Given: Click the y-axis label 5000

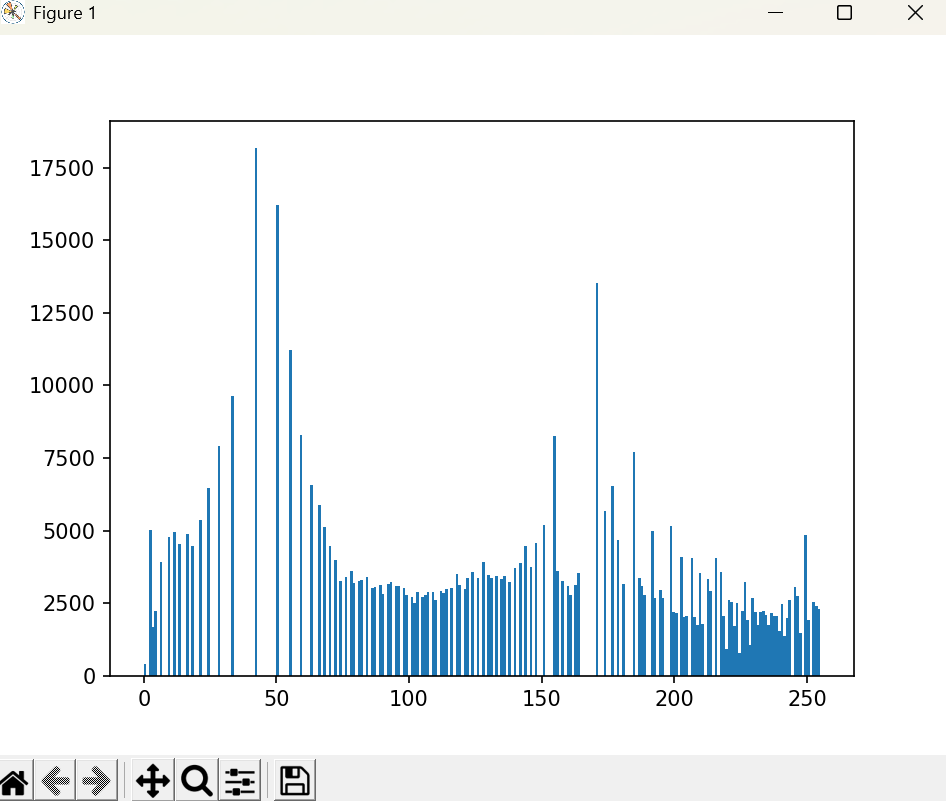Looking at the screenshot, I should coord(69,531).
